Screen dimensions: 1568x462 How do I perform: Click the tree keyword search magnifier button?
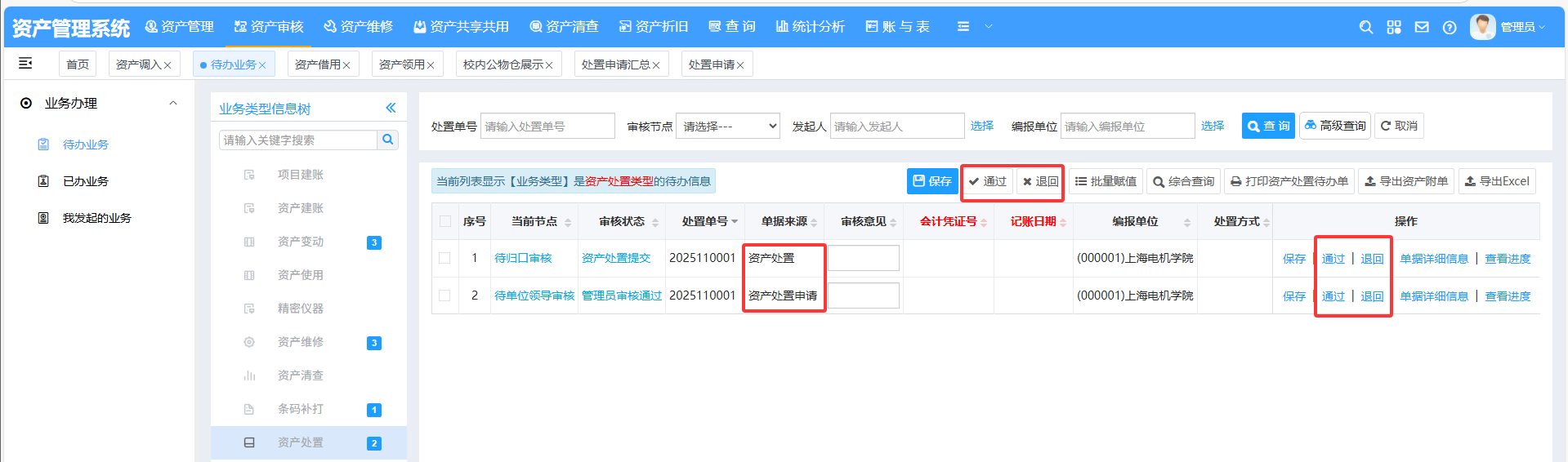[x=388, y=140]
